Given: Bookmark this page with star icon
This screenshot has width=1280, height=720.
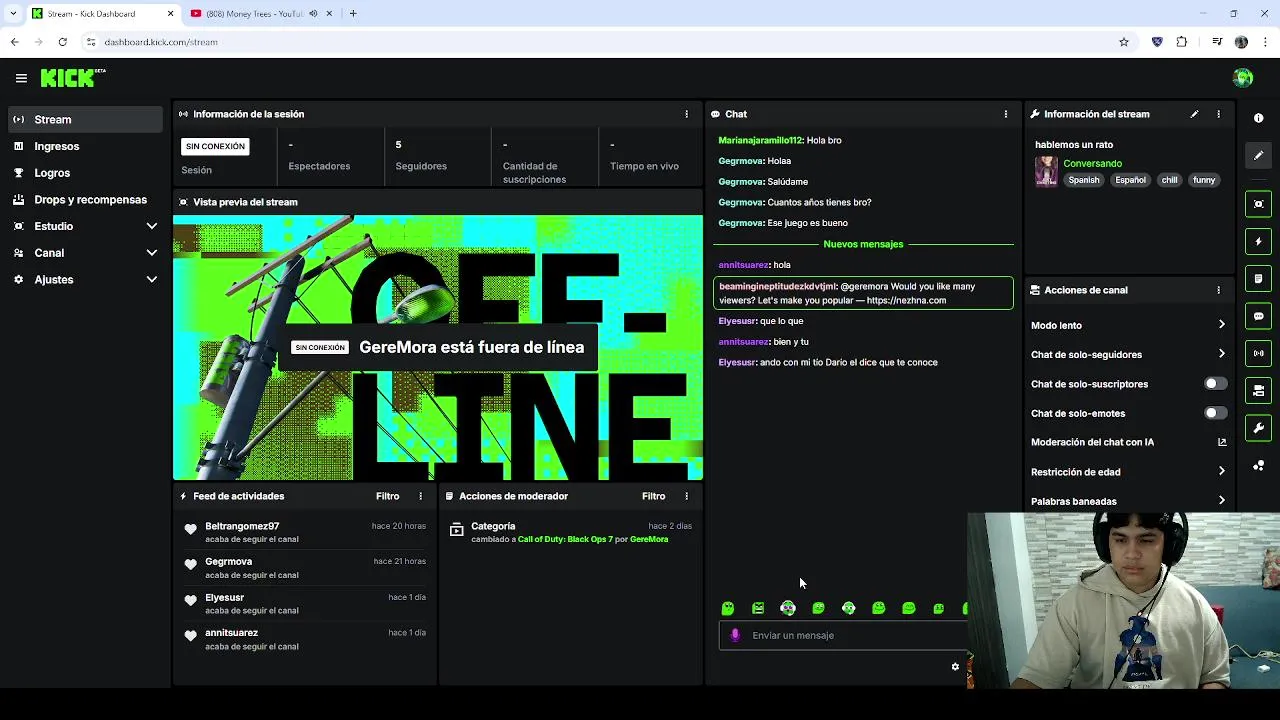Looking at the screenshot, I should coord(1124,42).
